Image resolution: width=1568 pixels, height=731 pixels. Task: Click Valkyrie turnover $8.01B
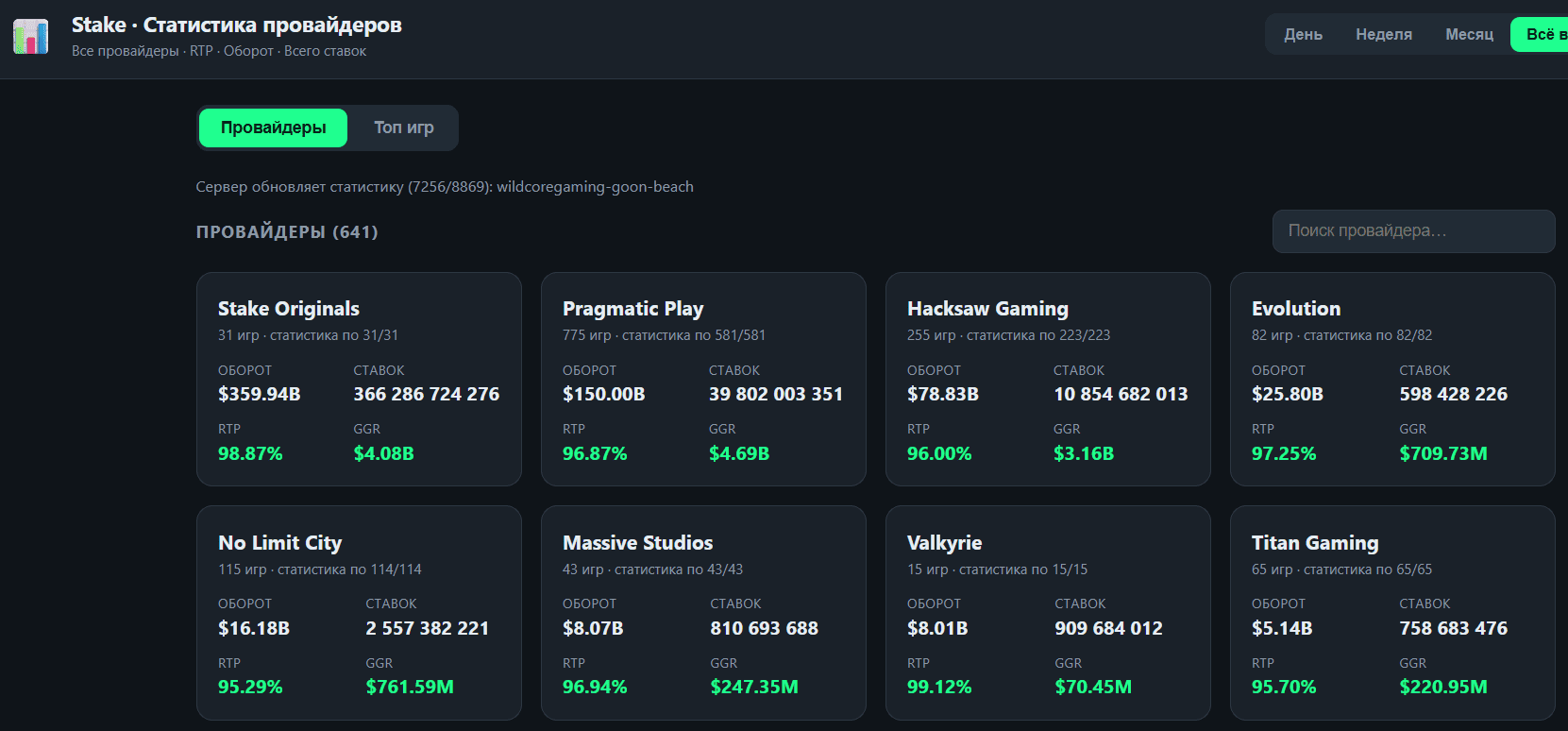937,628
